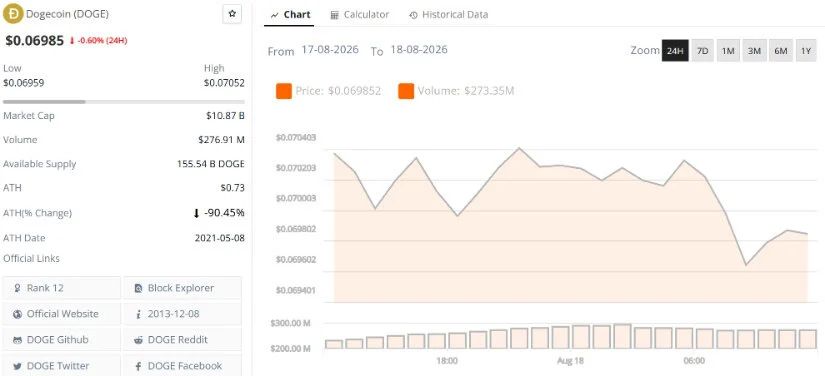Image resolution: width=825 pixels, height=376 pixels.
Task: Click the -0.60% (24H) change label
Action: (98, 40)
